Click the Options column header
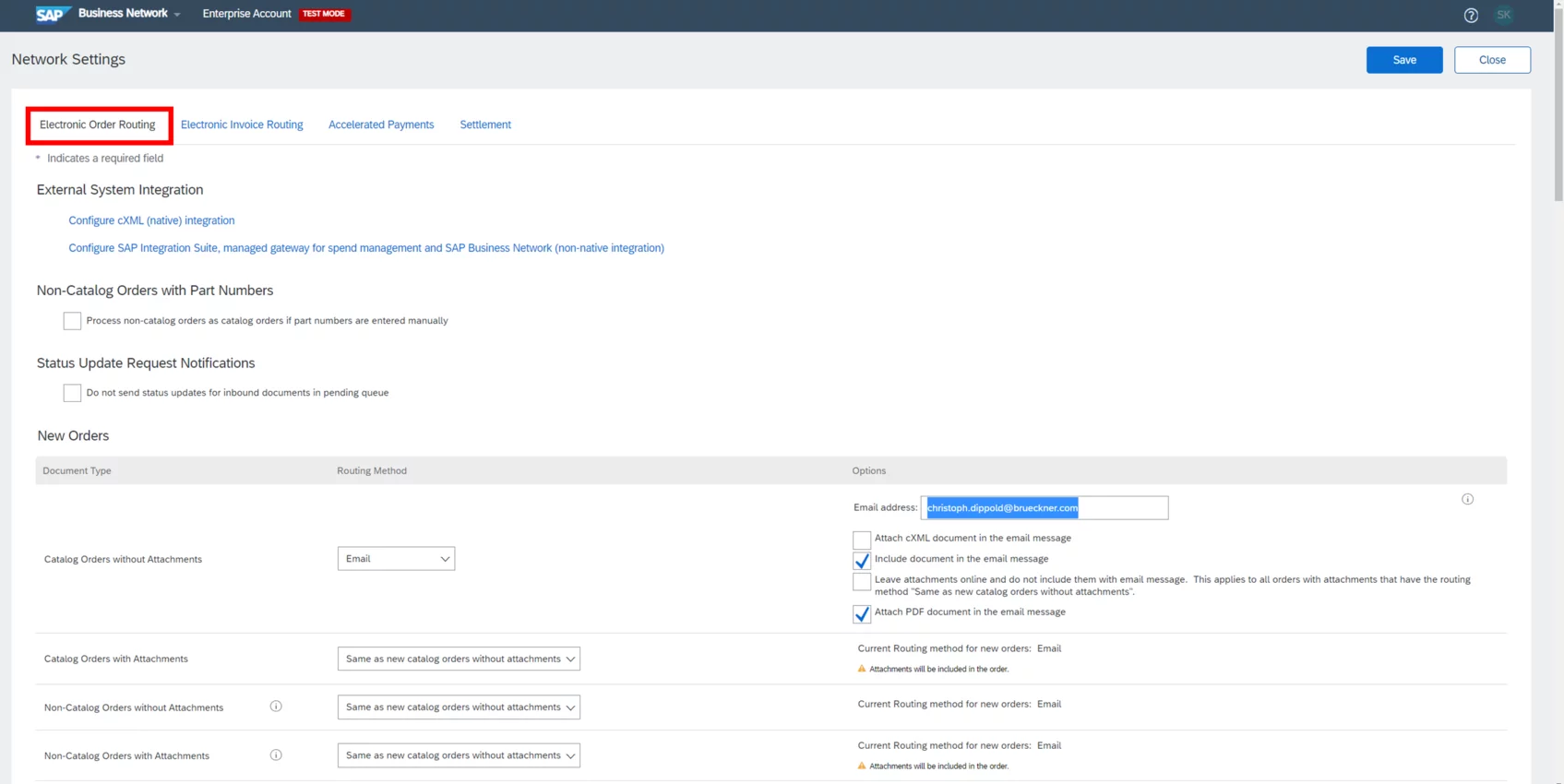Screen dimensions: 1564x784 pyautogui.click(x=868, y=470)
